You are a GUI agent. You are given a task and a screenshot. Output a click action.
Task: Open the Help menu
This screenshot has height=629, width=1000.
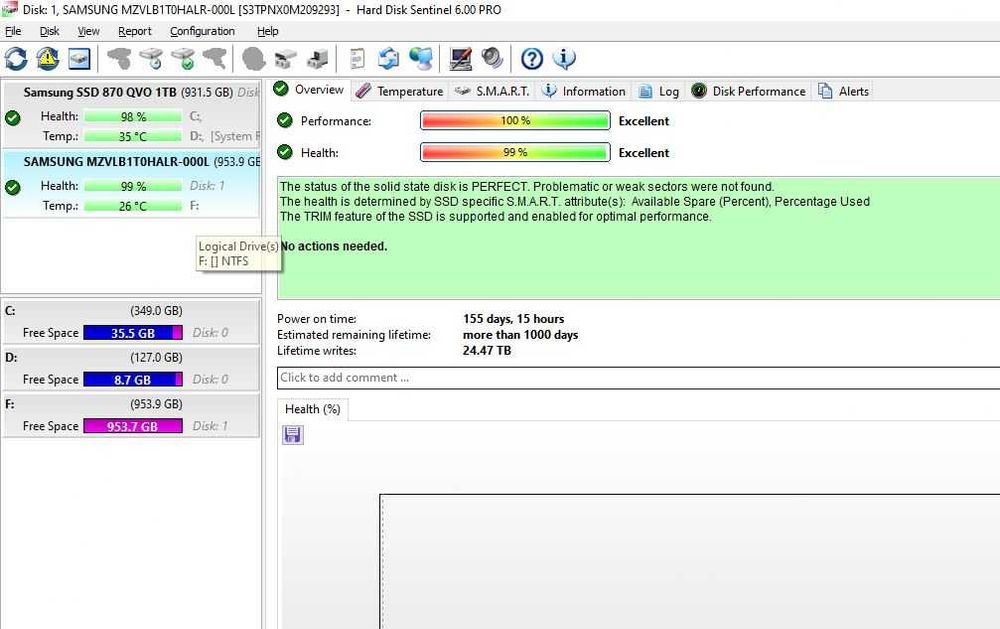(267, 31)
